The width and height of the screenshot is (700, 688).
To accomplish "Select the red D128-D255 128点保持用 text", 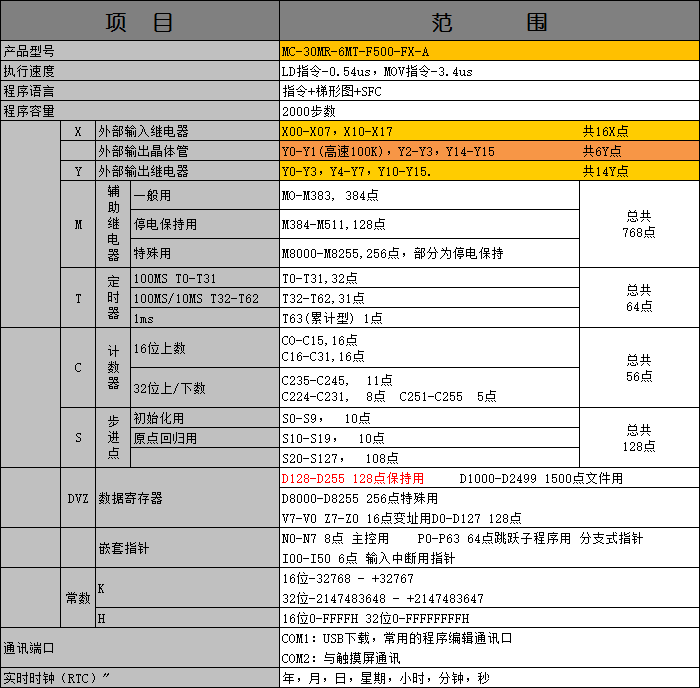I will tap(352, 478).
